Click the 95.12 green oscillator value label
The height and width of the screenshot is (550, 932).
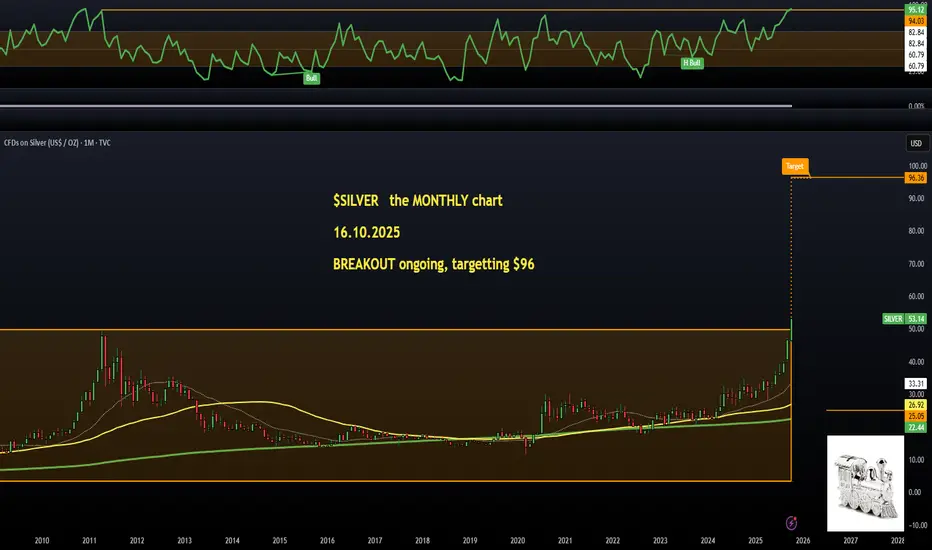click(x=915, y=10)
